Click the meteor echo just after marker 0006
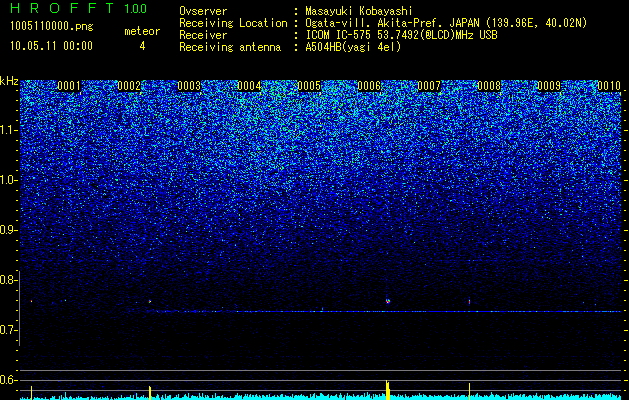629x400 pixels. click(388, 301)
